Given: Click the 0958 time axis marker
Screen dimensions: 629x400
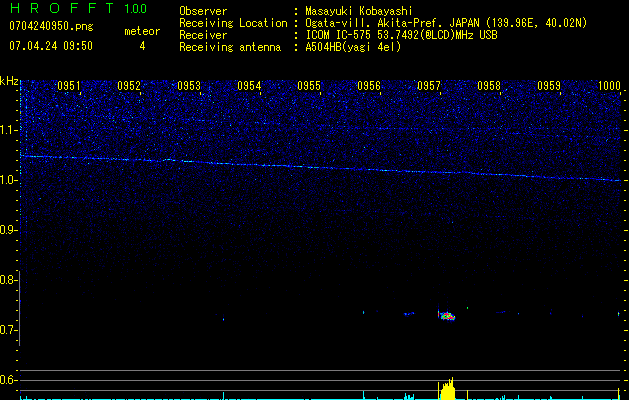Looking at the screenshot, I should (489, 86).
